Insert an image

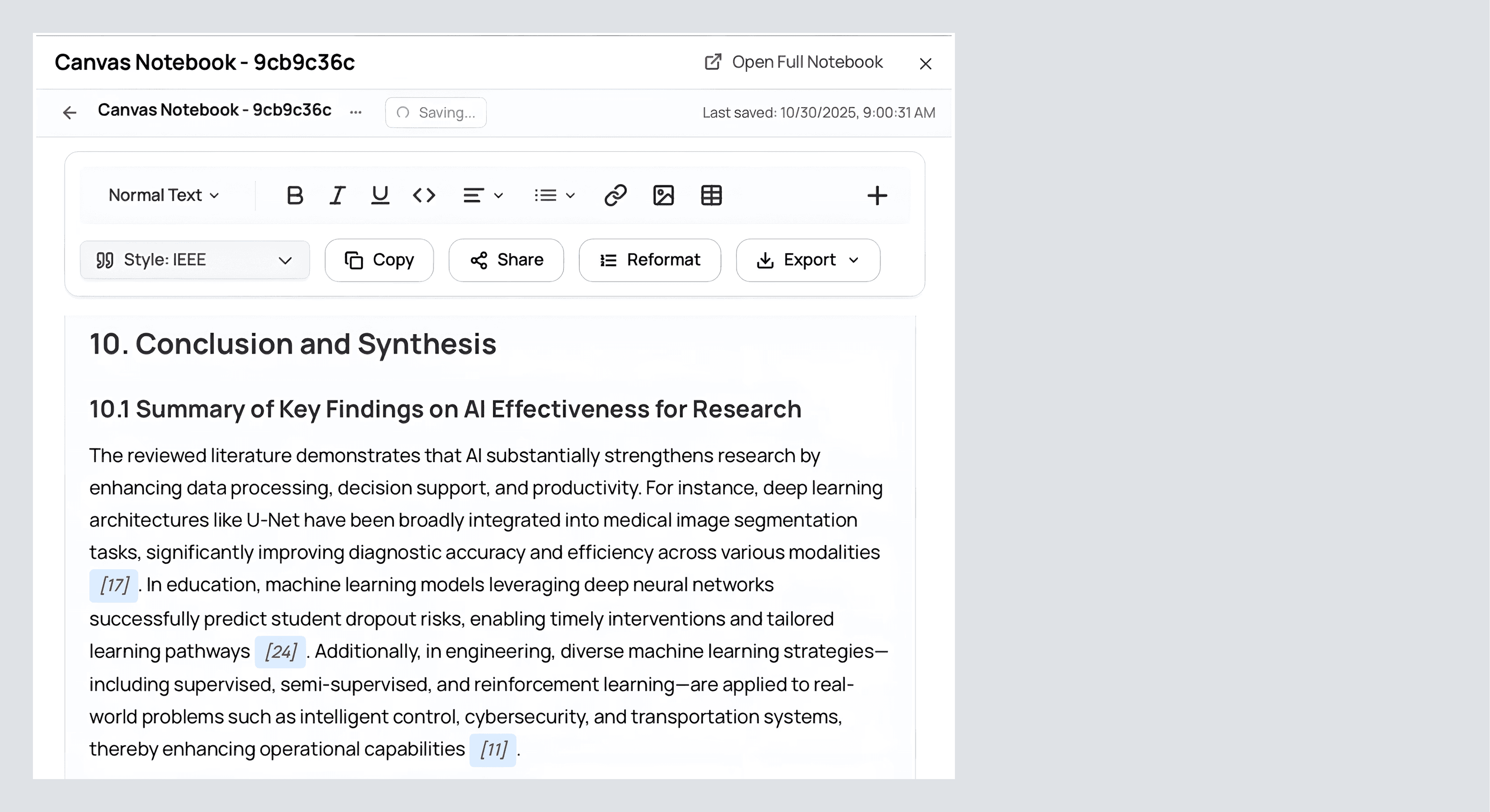pos(663,195)
